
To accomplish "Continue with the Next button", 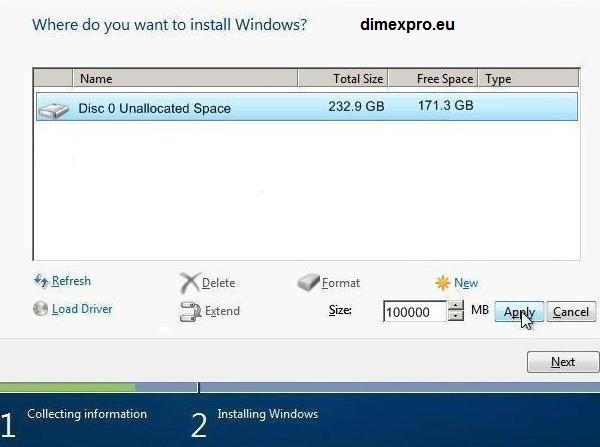I will [x=562, y=362].
